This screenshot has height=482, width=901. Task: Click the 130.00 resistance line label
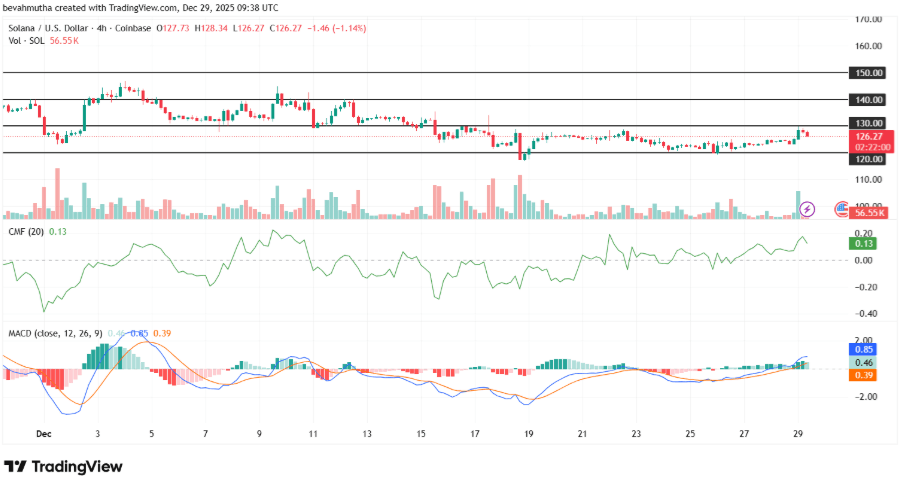[868, 123]
